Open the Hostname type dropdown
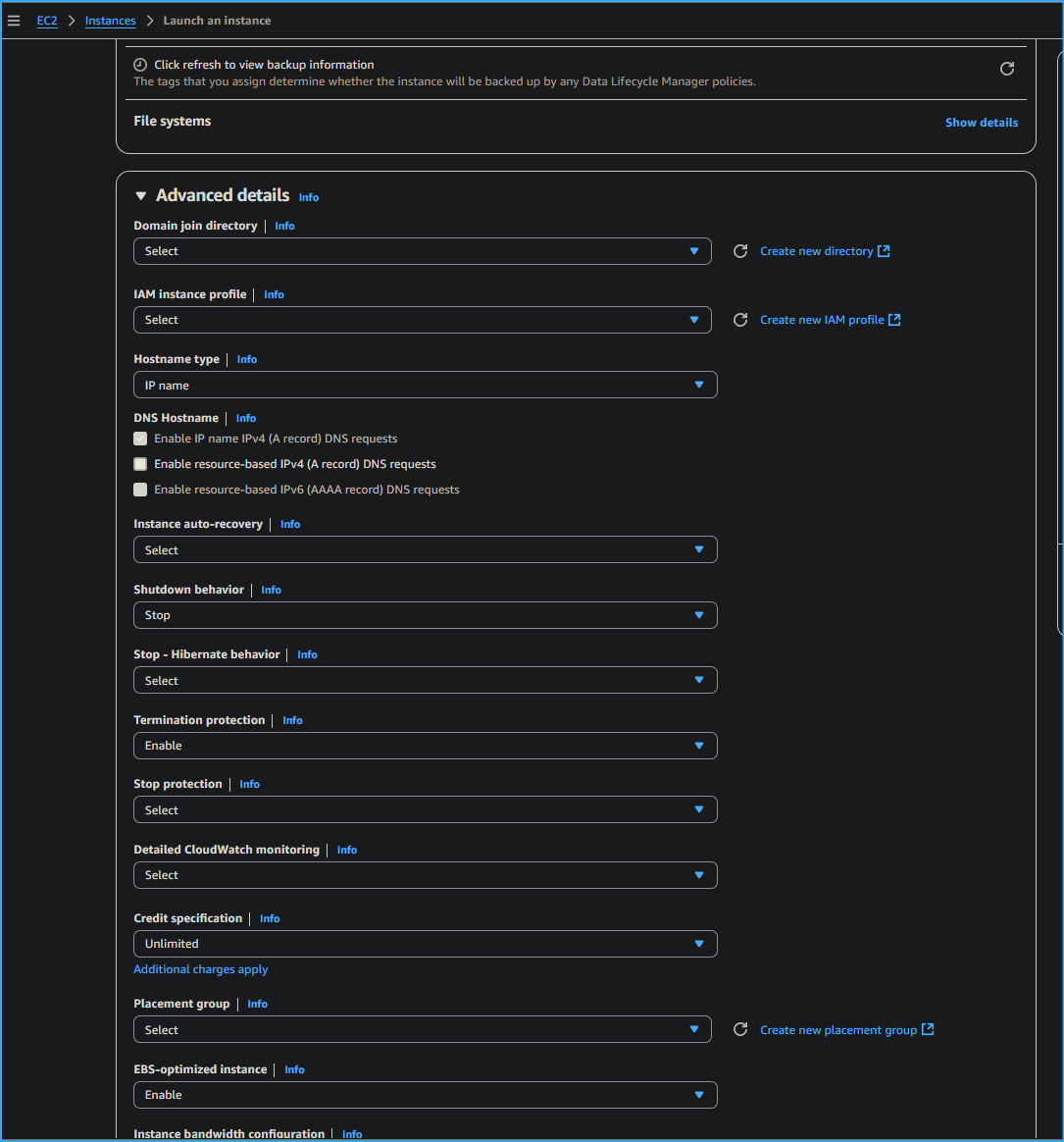The image size is (1064, 1142). tap(425, 385)
